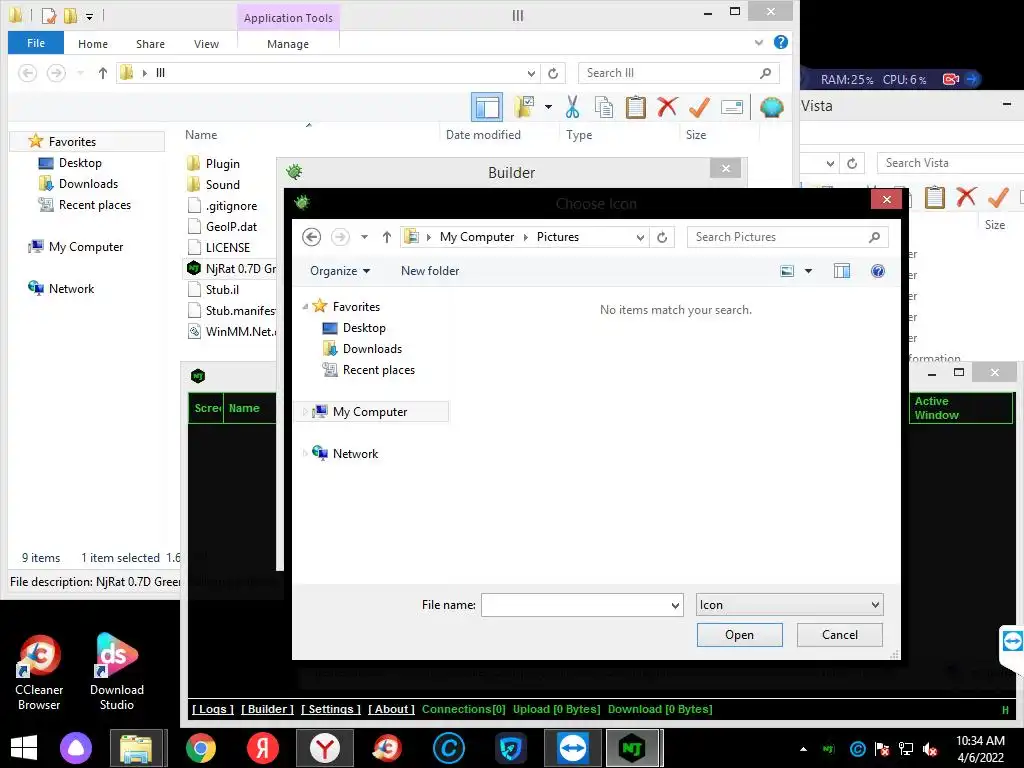Click the orange checkmark icon in III toolbar
The image size is (1024, 768).
pos(699,107)
